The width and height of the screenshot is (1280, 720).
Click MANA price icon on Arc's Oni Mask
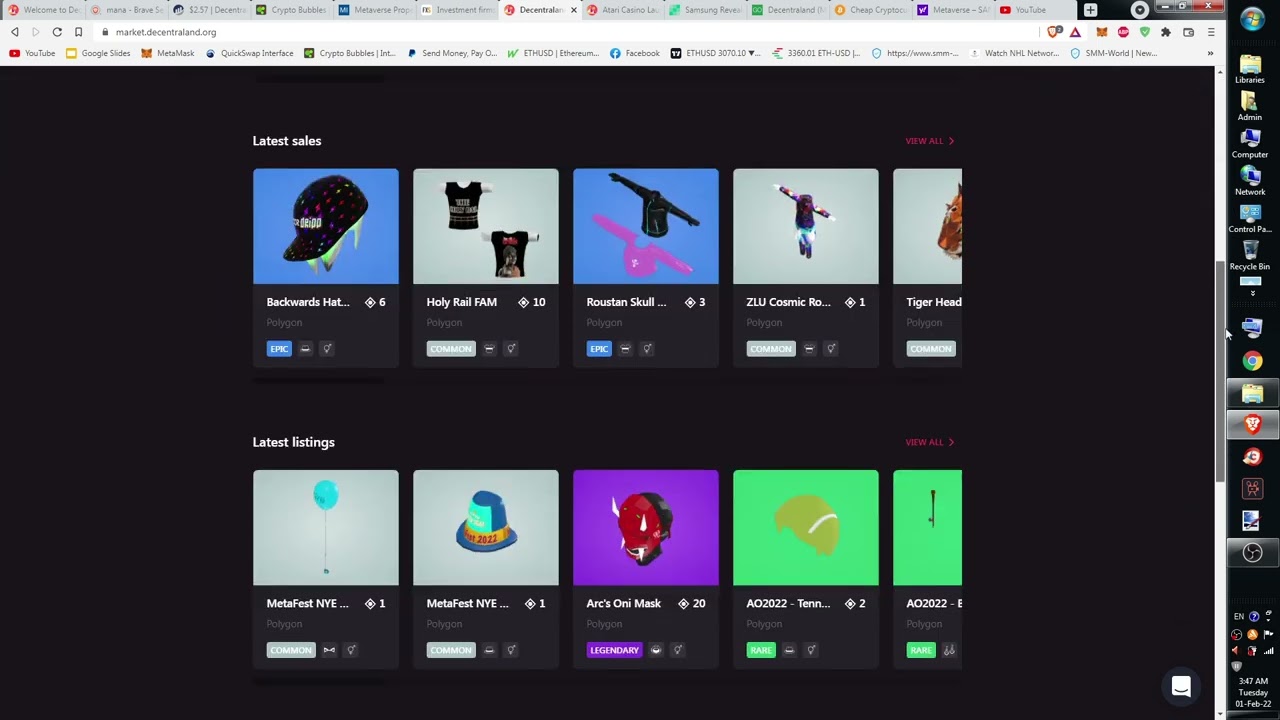[x=683, y=603]
